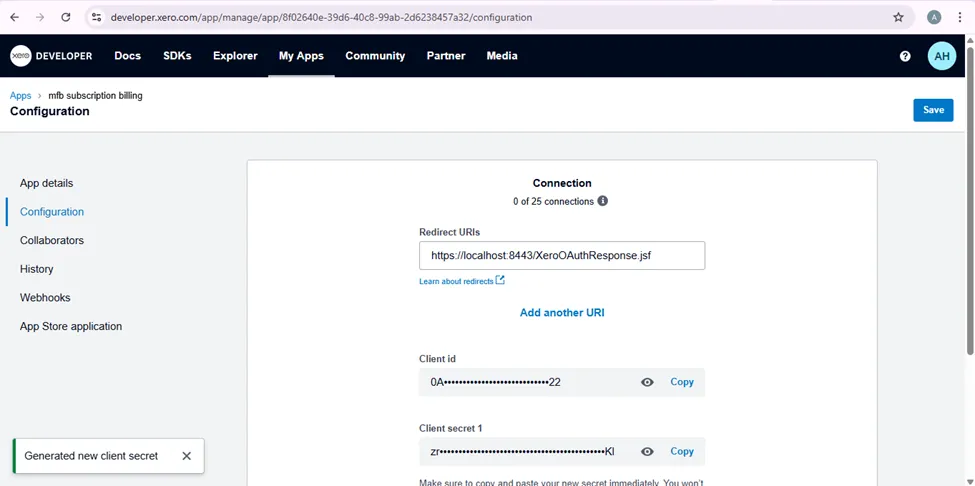Click the Configuration page heading
Viewport: 975px width, 486px height.
50,111
